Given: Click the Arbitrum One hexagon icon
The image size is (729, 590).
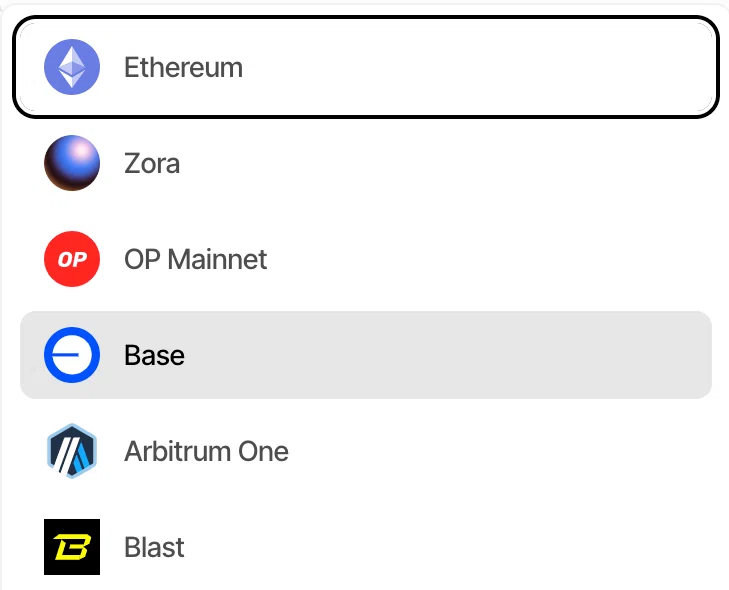Looking at the screenshot, I should pyautogui.click(x=72, y=451).
